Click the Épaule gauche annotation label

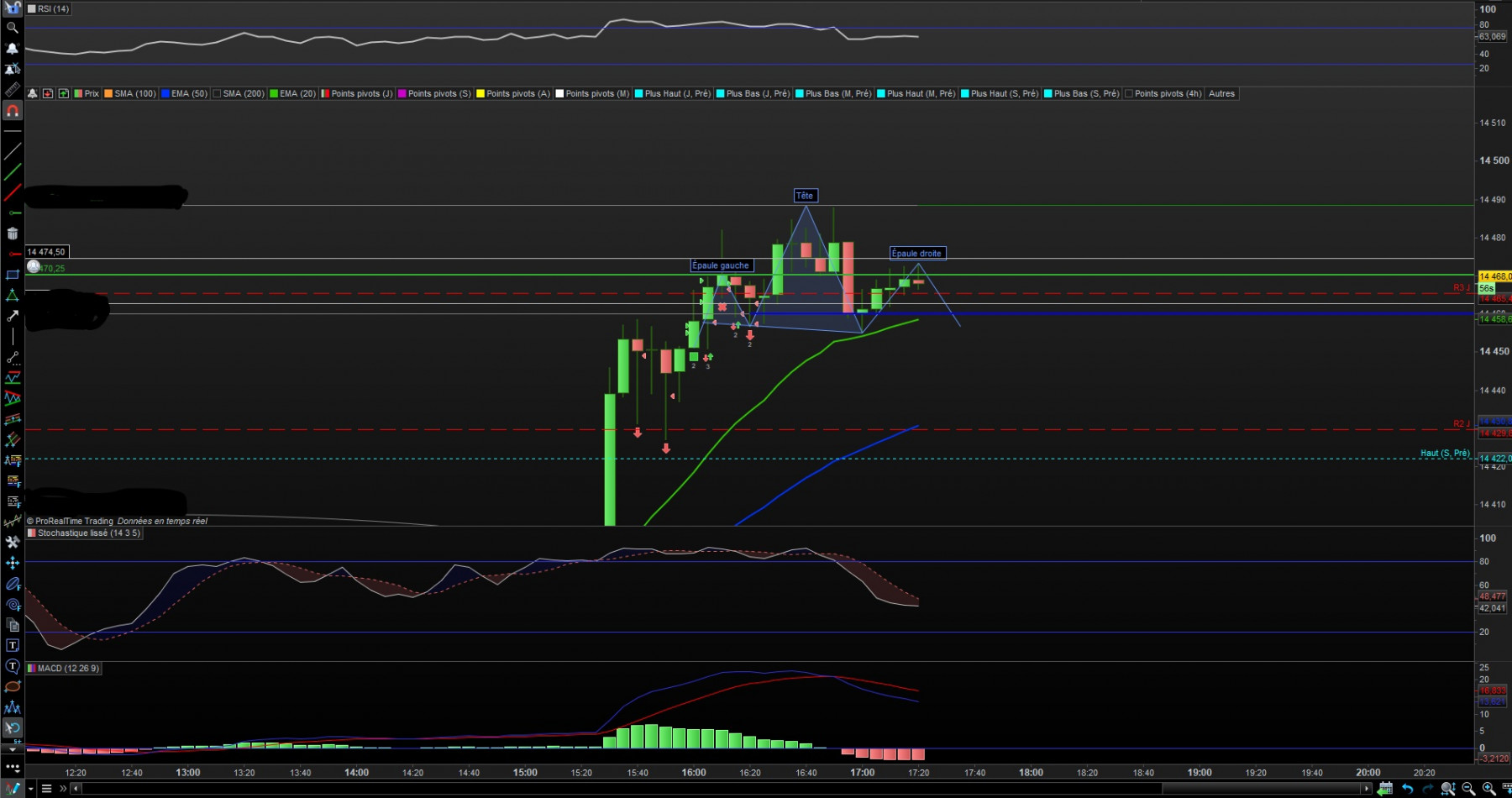click(721, 265)
